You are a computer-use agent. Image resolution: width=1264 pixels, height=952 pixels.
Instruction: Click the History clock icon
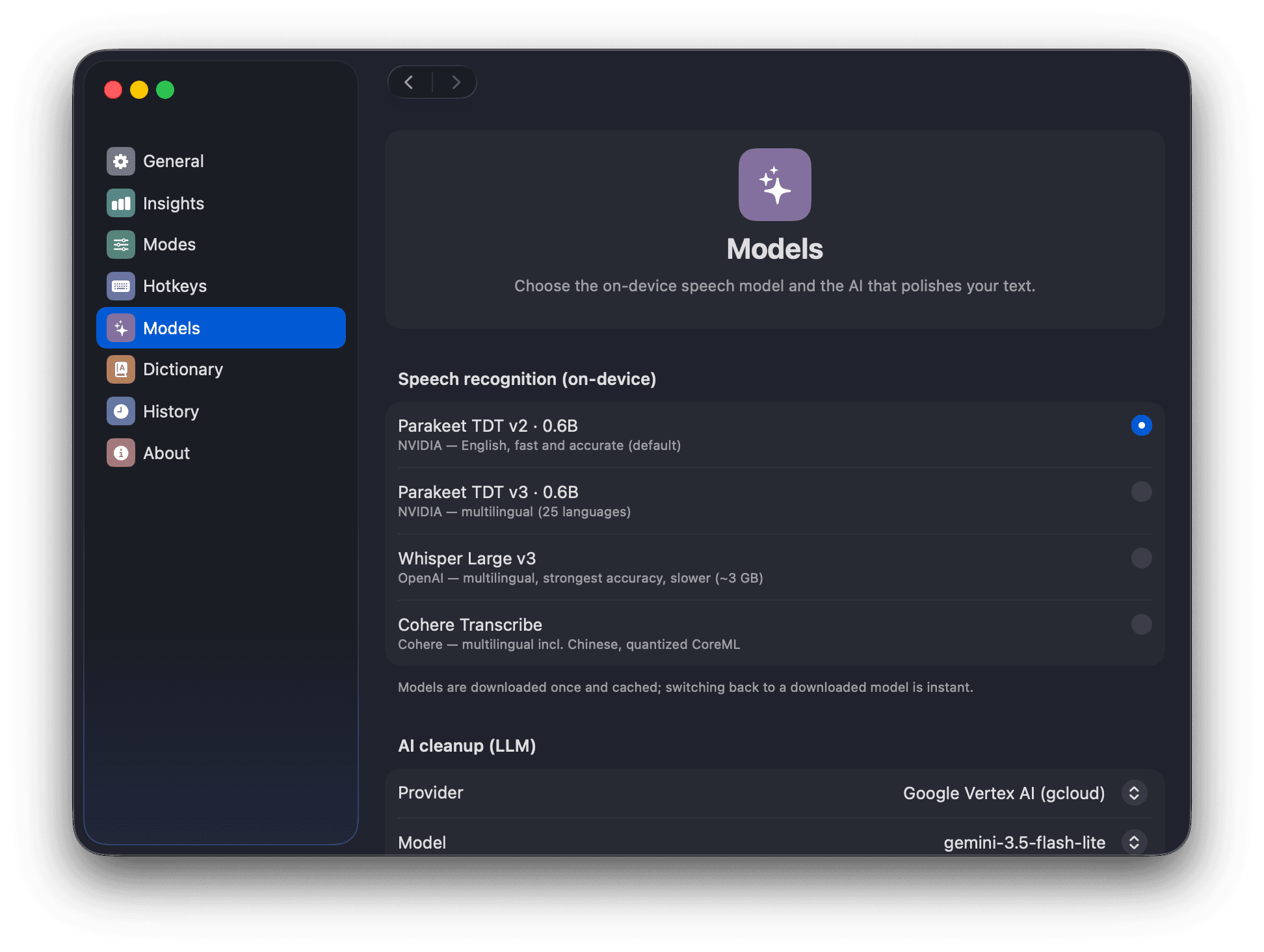(121, 411)
